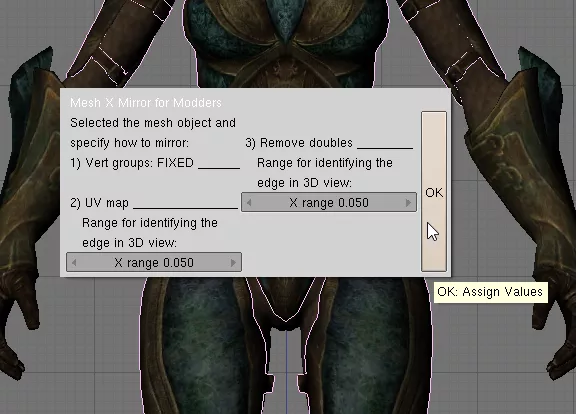Viewport: 578px width, 414px height.
Task: Click the 'specify how to mirror:' instruction text
Action: click(x=129, y=143)
